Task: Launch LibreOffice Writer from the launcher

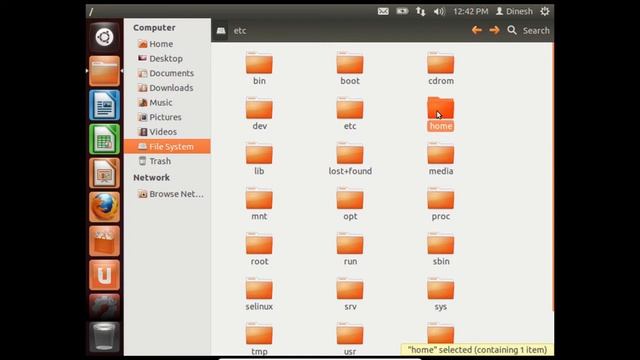Action: [104, 105]
